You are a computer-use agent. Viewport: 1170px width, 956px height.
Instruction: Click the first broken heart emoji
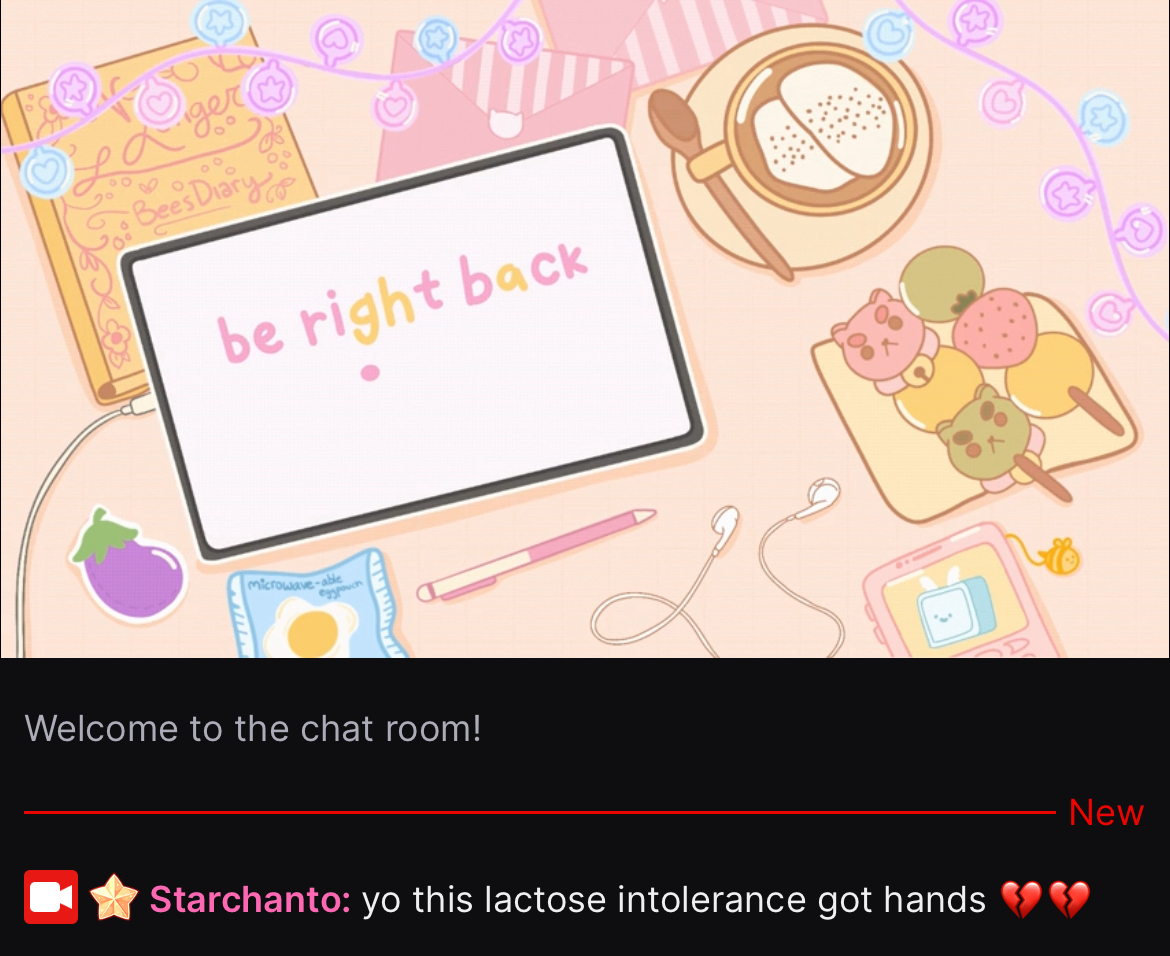[x=1020, y=899]
